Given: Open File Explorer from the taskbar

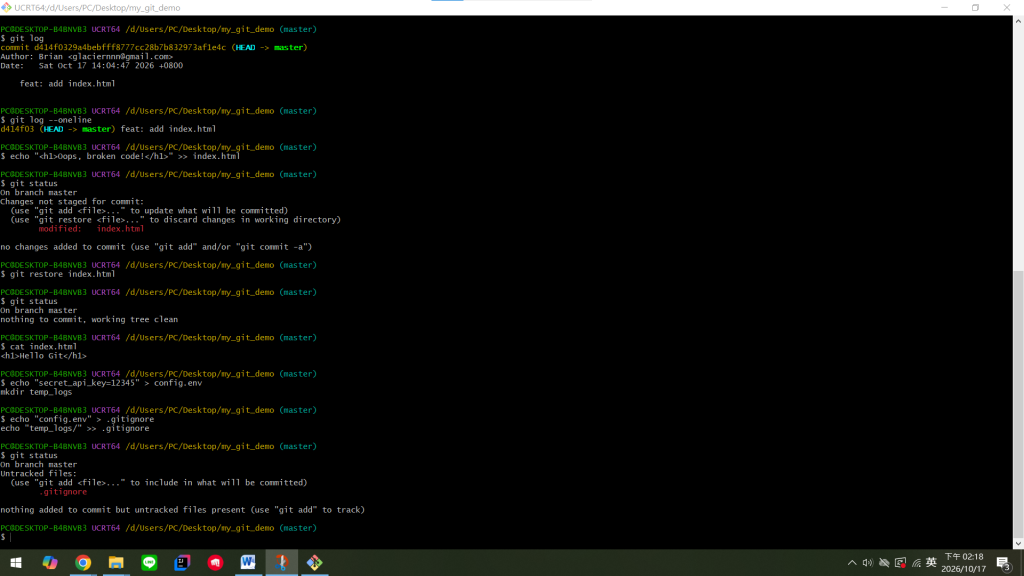Looking at the screenshot, I should click(116, 563).
